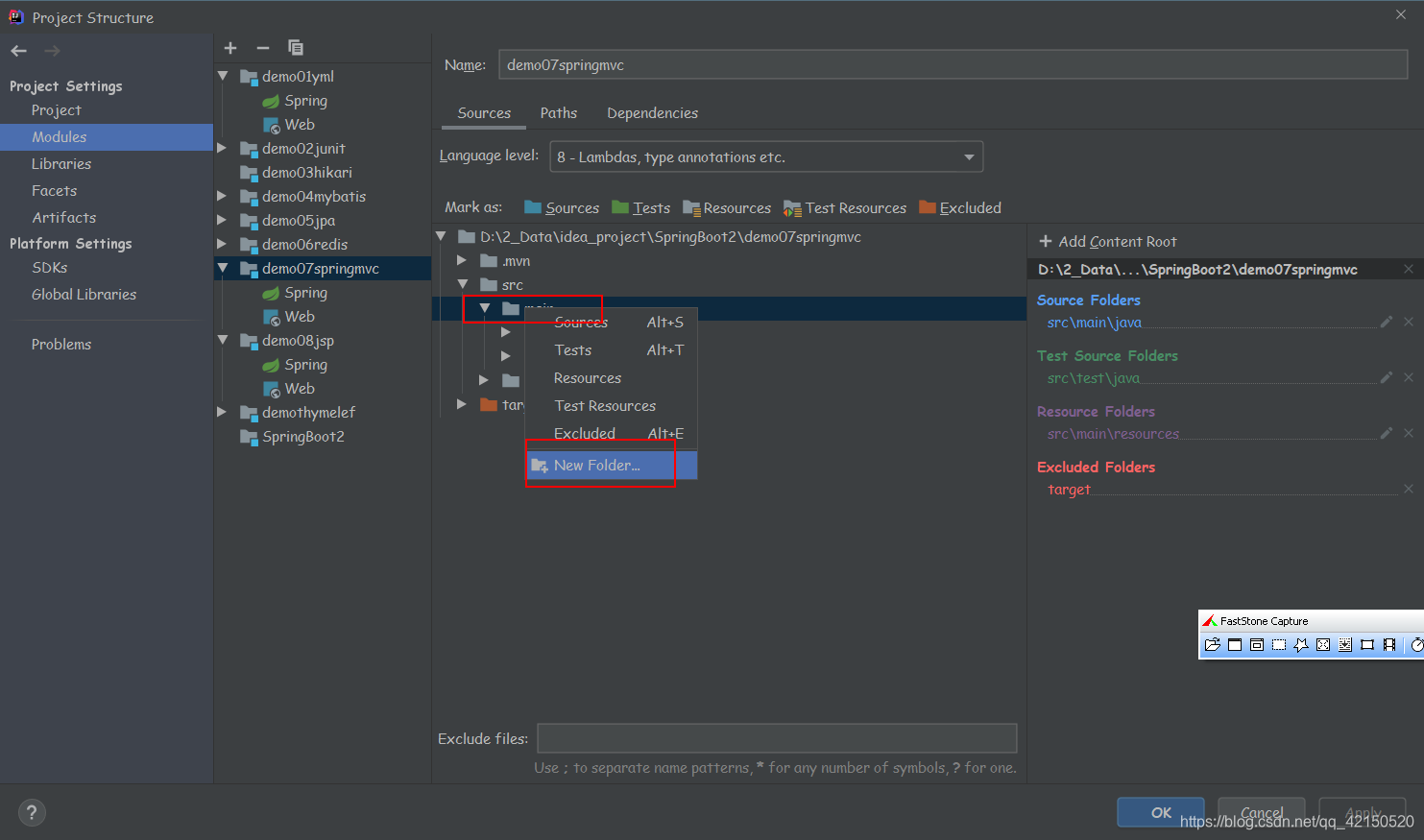This screenshot has width=1424, height=840.
Task: Expand the demo06redis module
Action: point(223,245)
